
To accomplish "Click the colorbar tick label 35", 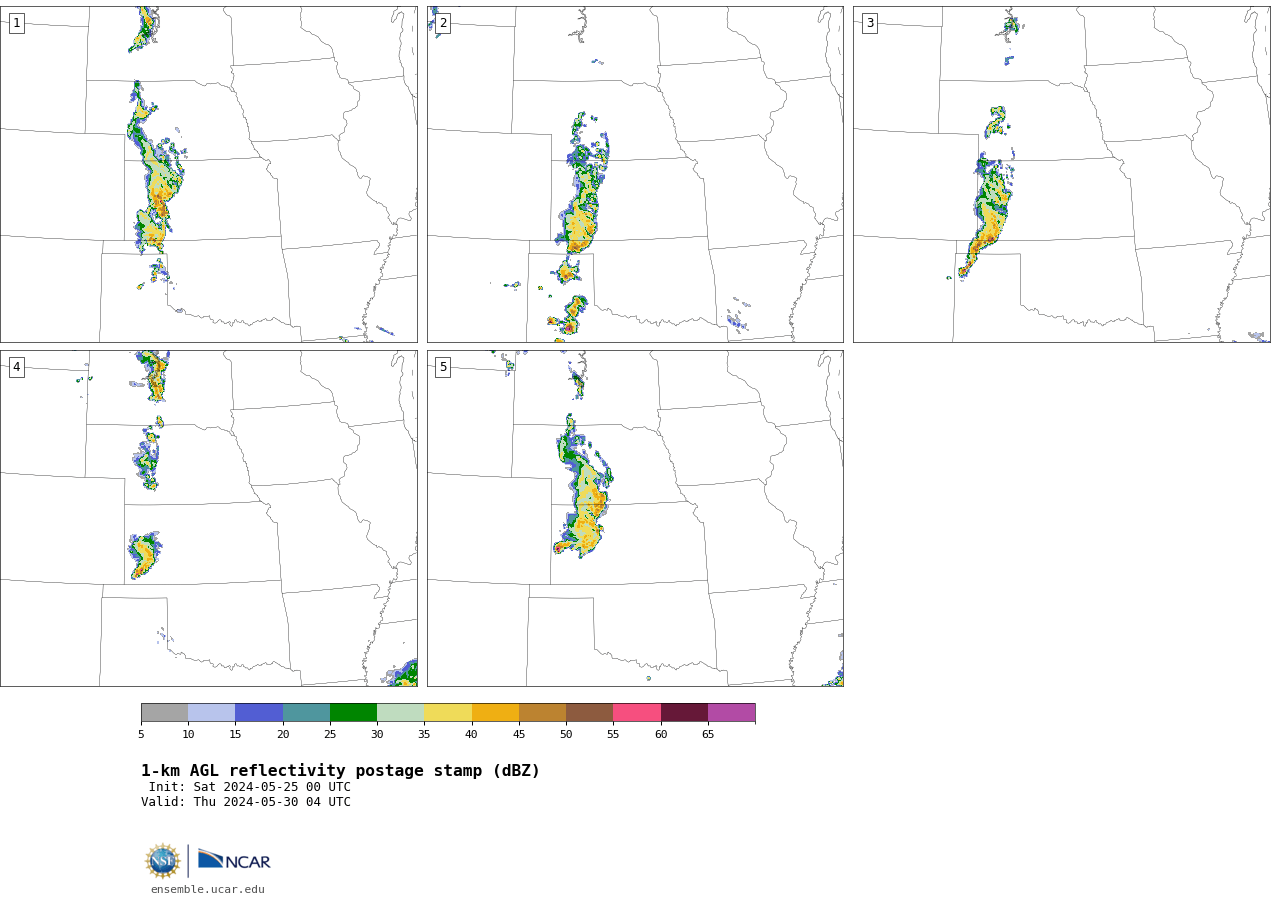I will (424, 735).
